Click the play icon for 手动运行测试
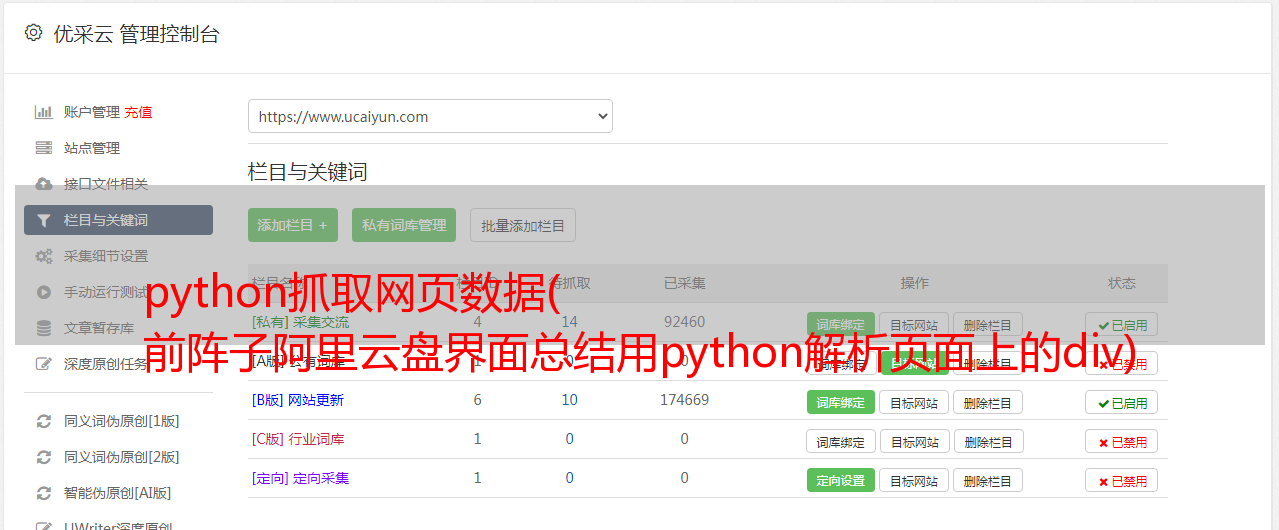This screenshot has width=1279, height=530. 43,292
